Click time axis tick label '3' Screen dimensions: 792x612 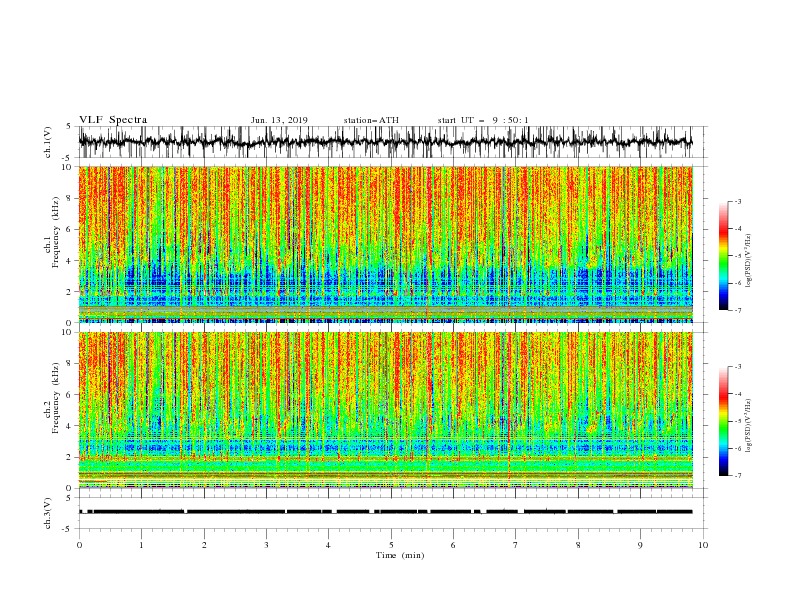(x=266, y=545)
